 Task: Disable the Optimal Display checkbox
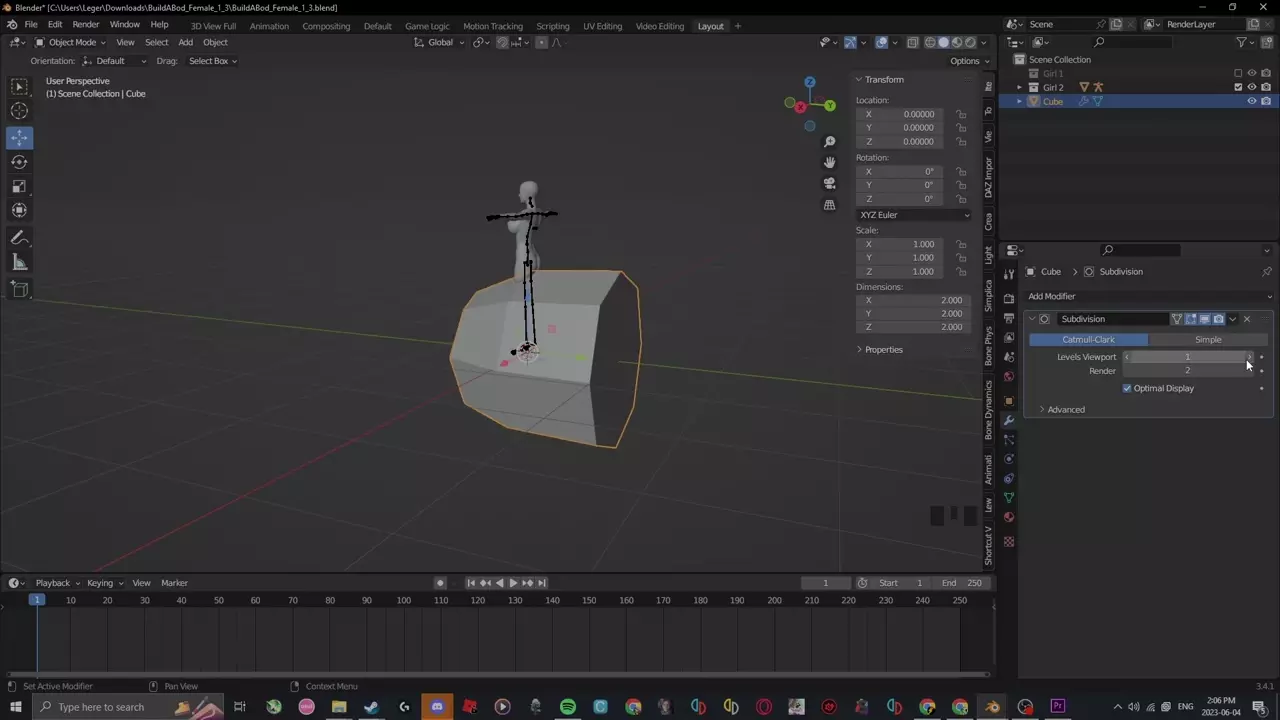(1127, 388)
